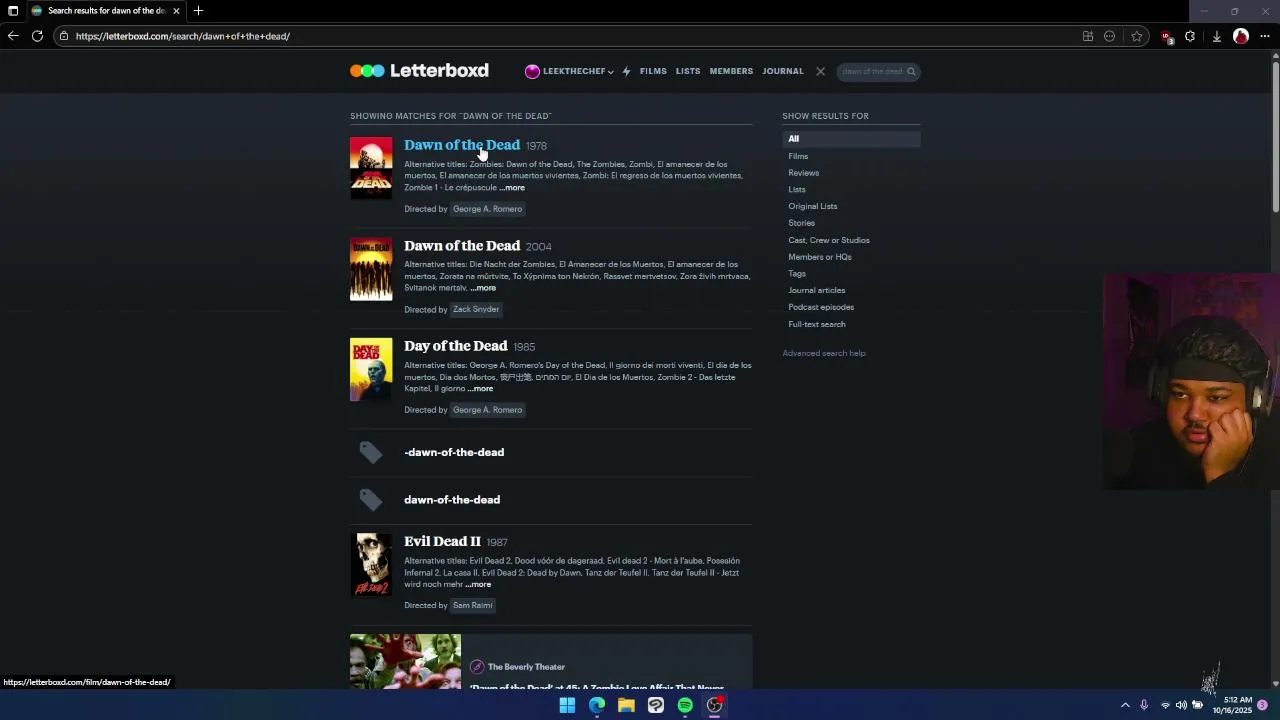Open the browser profile avatar
Screen dimensions: 1280x720
(x=1241, y=36)
